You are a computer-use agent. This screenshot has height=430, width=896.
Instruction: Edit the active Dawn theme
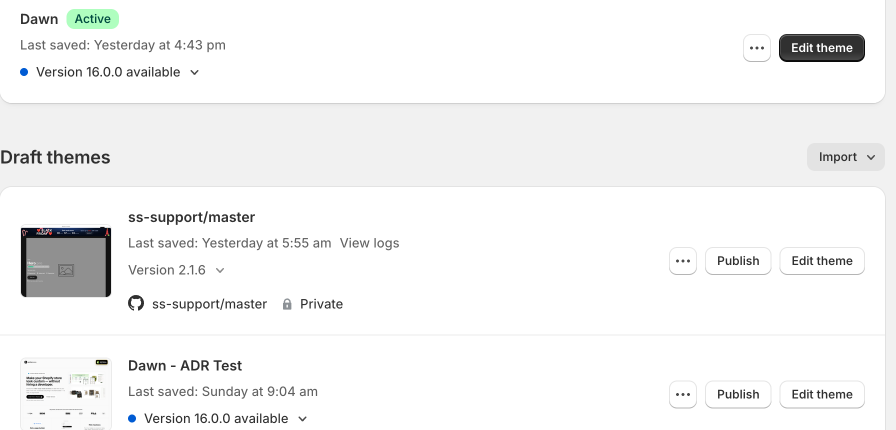822,48
